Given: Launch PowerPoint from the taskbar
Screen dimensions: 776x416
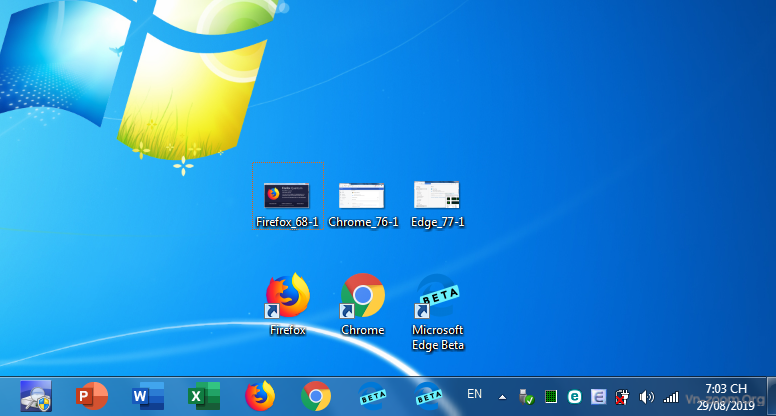Looking at the screenshot, I should (92, 396).
